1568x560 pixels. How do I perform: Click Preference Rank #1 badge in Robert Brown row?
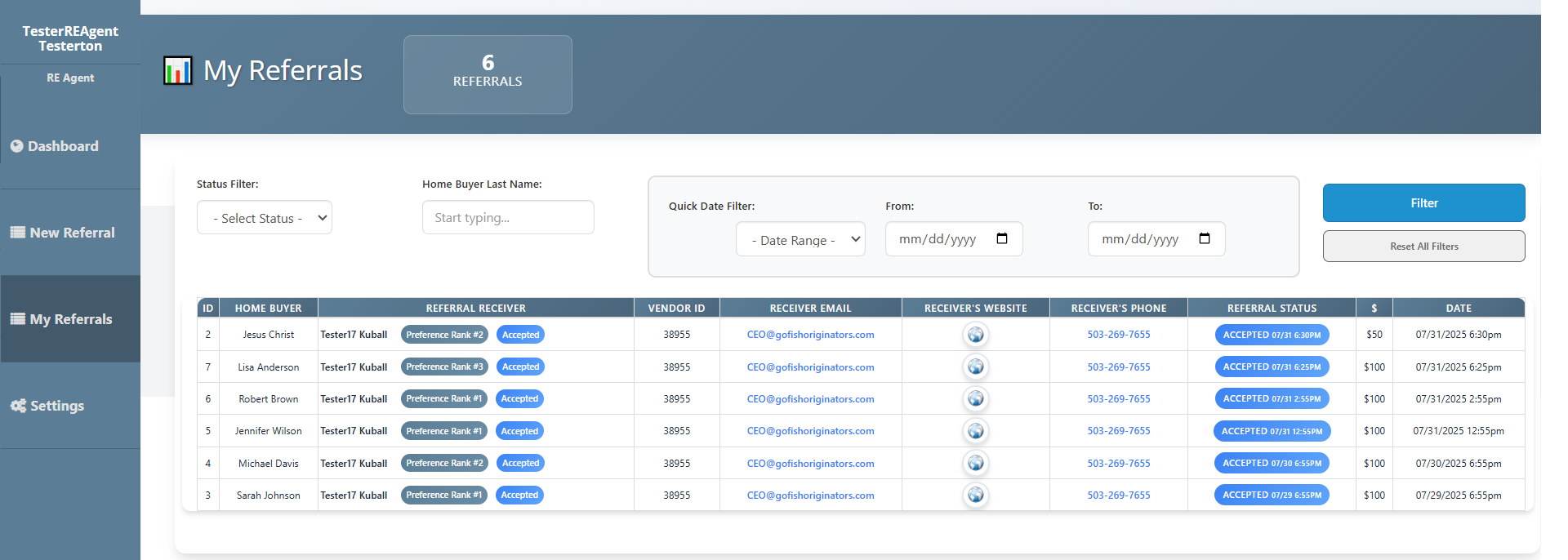[x=443, y=398]
